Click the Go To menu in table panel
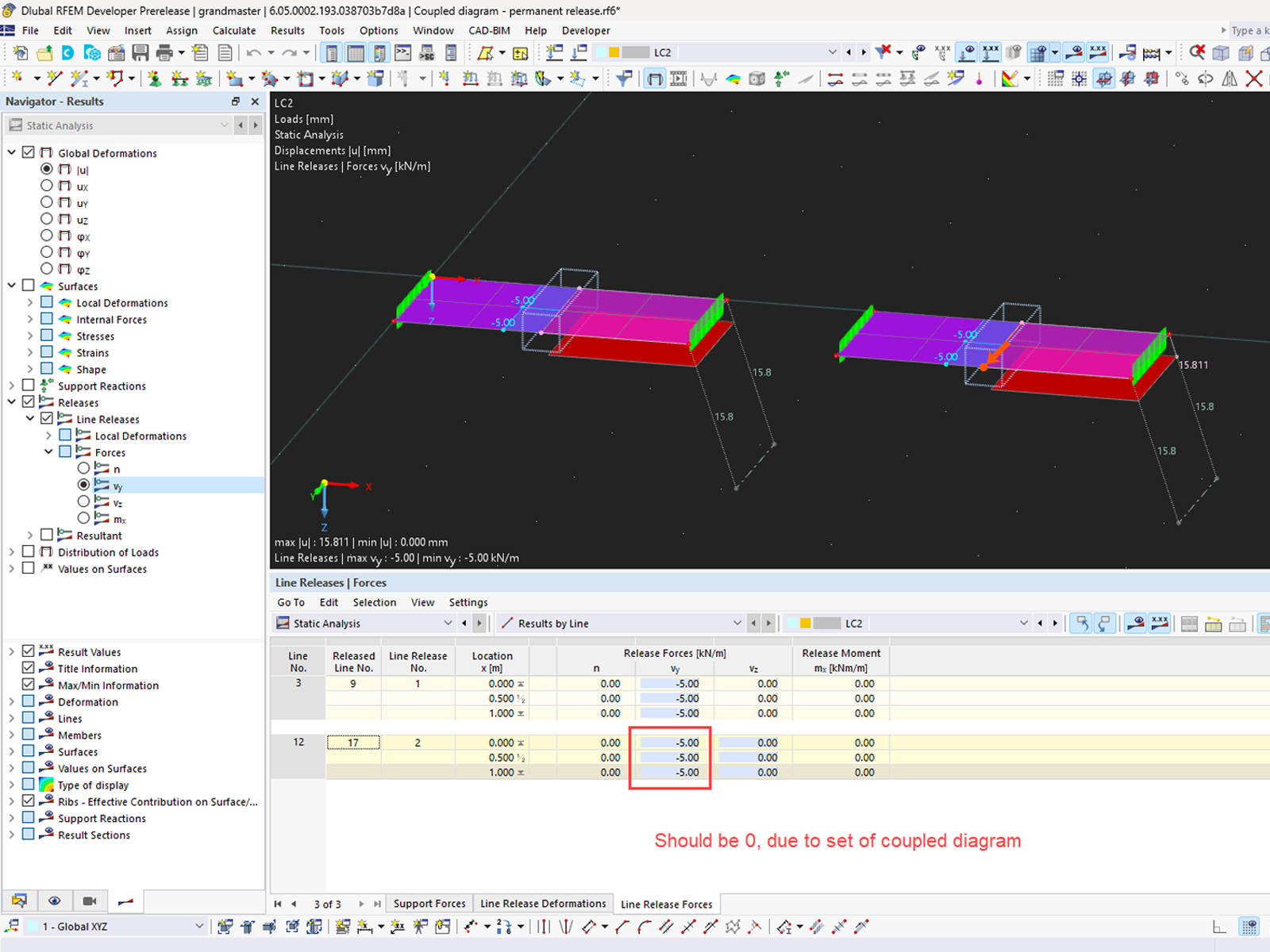1270x952 pixels. click(x=291, y=602)
